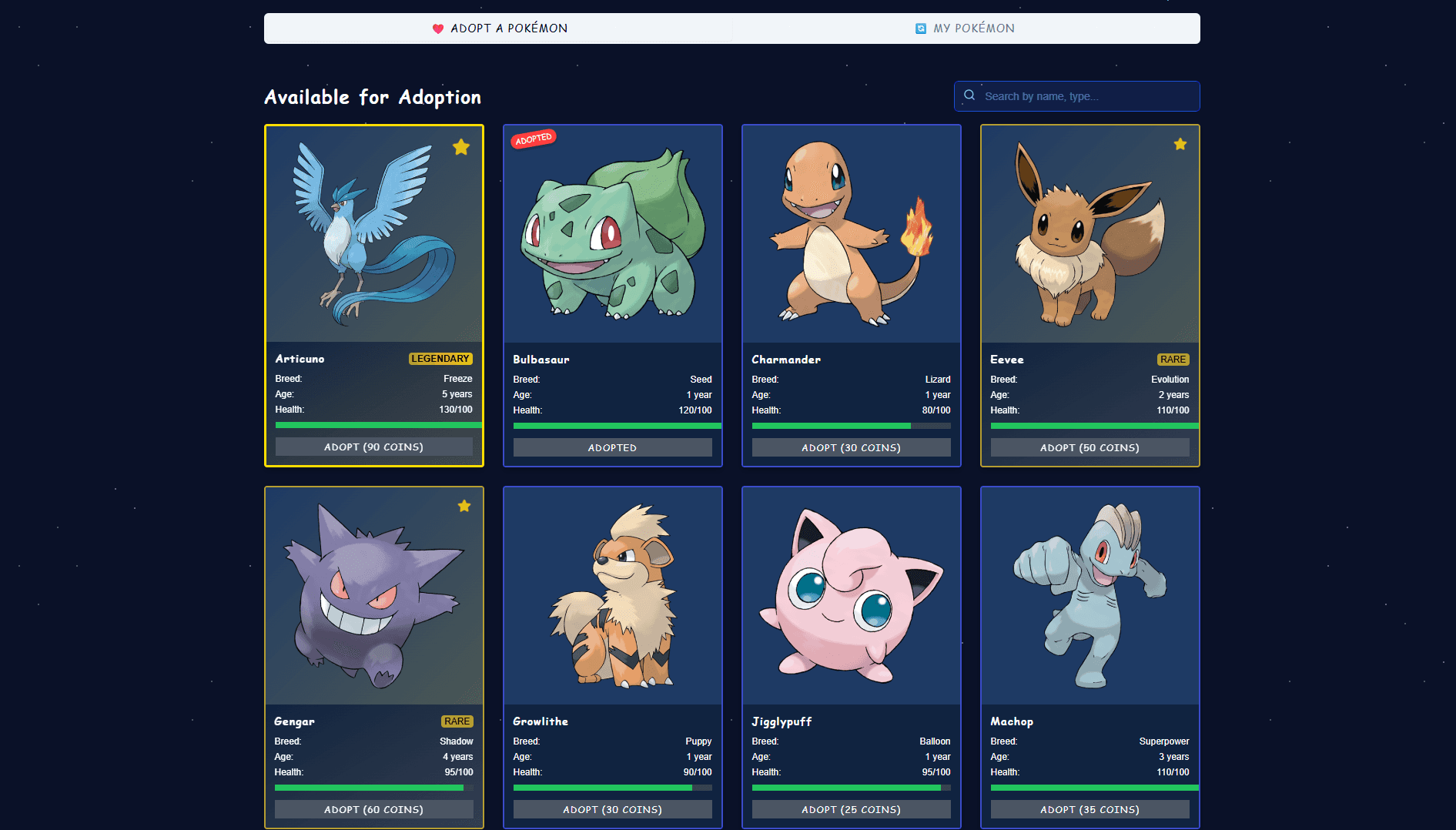
Task: Click the blue icon beside My Pokémon
Action: pyautogui.click(x=921, y=28)
